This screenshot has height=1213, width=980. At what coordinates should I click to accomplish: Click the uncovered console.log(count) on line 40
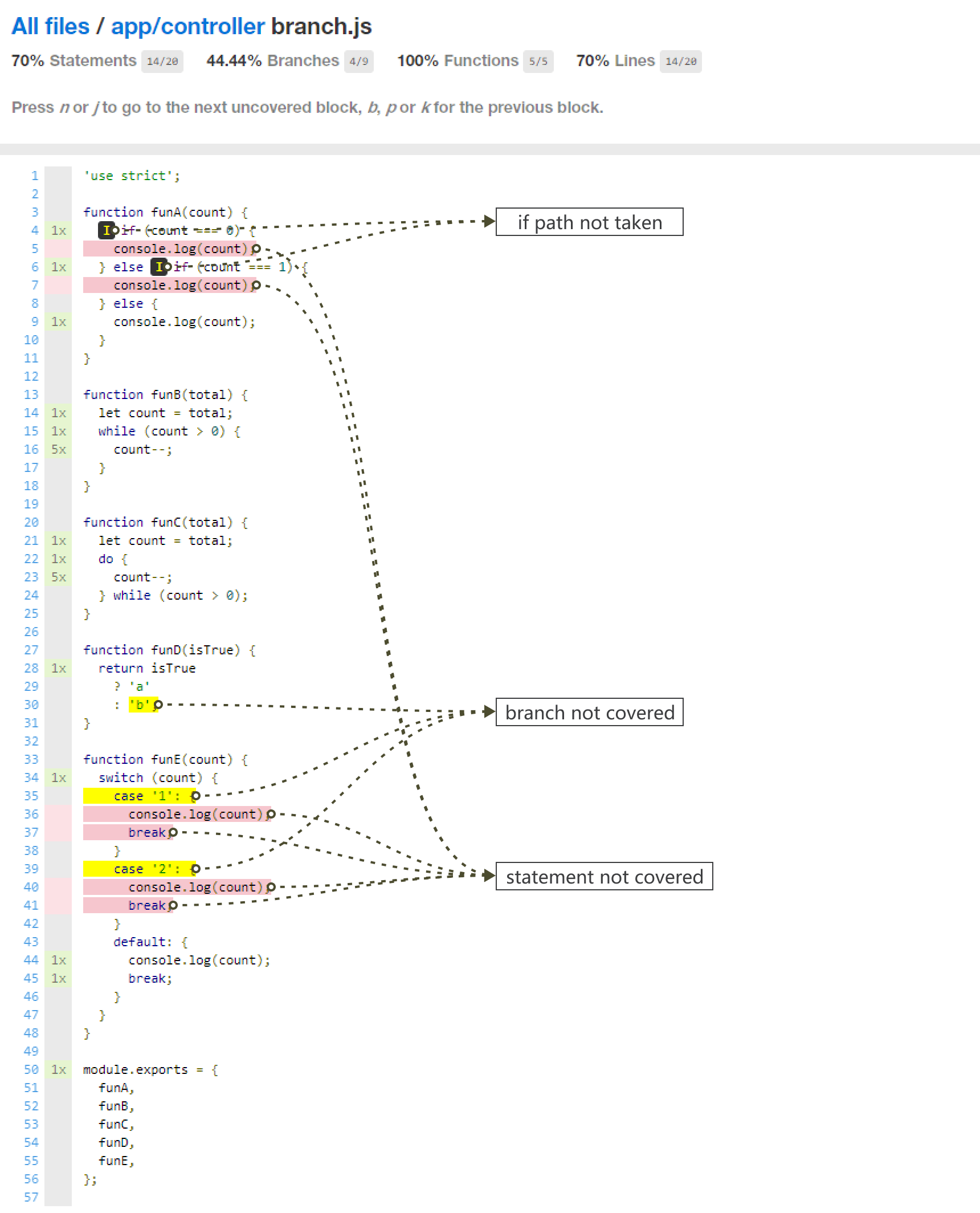tap(177, 887)
